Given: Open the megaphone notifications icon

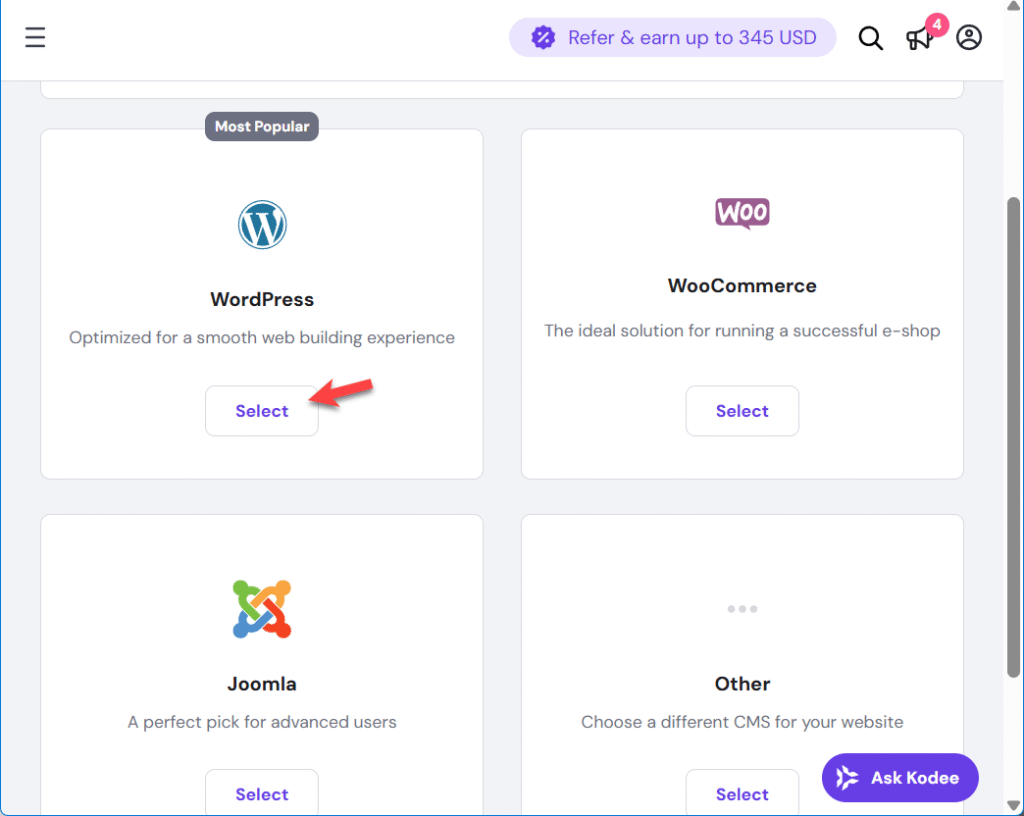Looking at the screenshot, I should [918, 38].
